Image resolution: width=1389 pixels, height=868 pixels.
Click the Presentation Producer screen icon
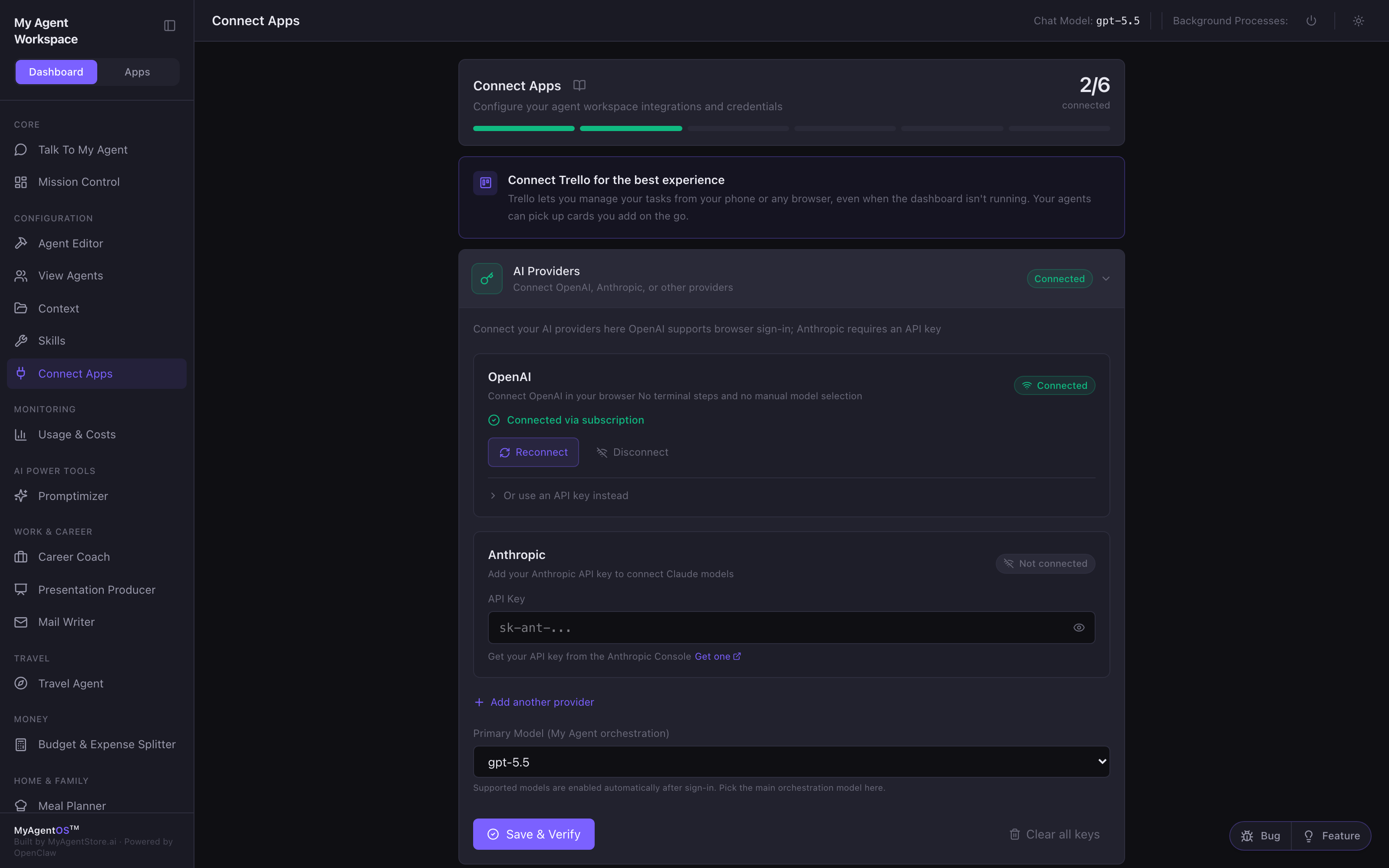pos(21,589)
